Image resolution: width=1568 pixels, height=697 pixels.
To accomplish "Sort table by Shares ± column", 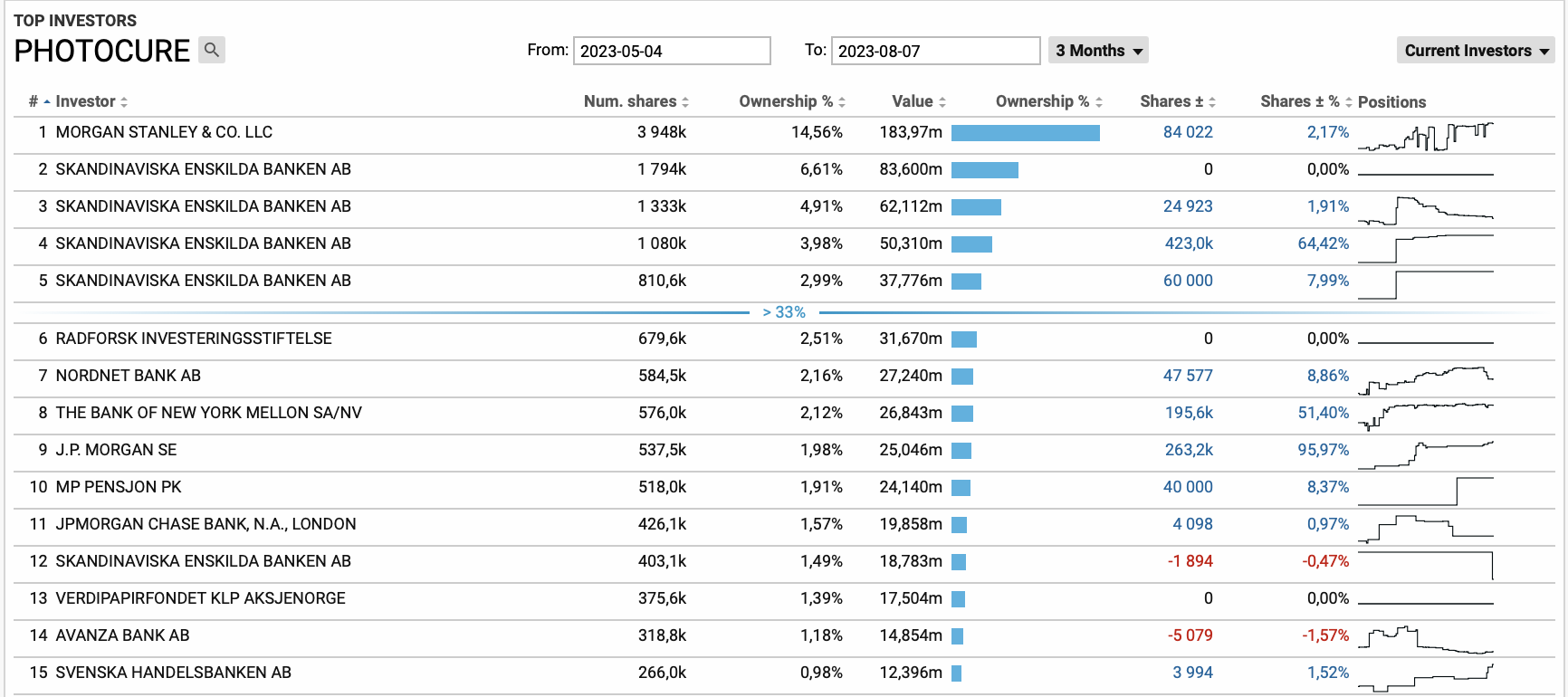I will pos(1178,101).
